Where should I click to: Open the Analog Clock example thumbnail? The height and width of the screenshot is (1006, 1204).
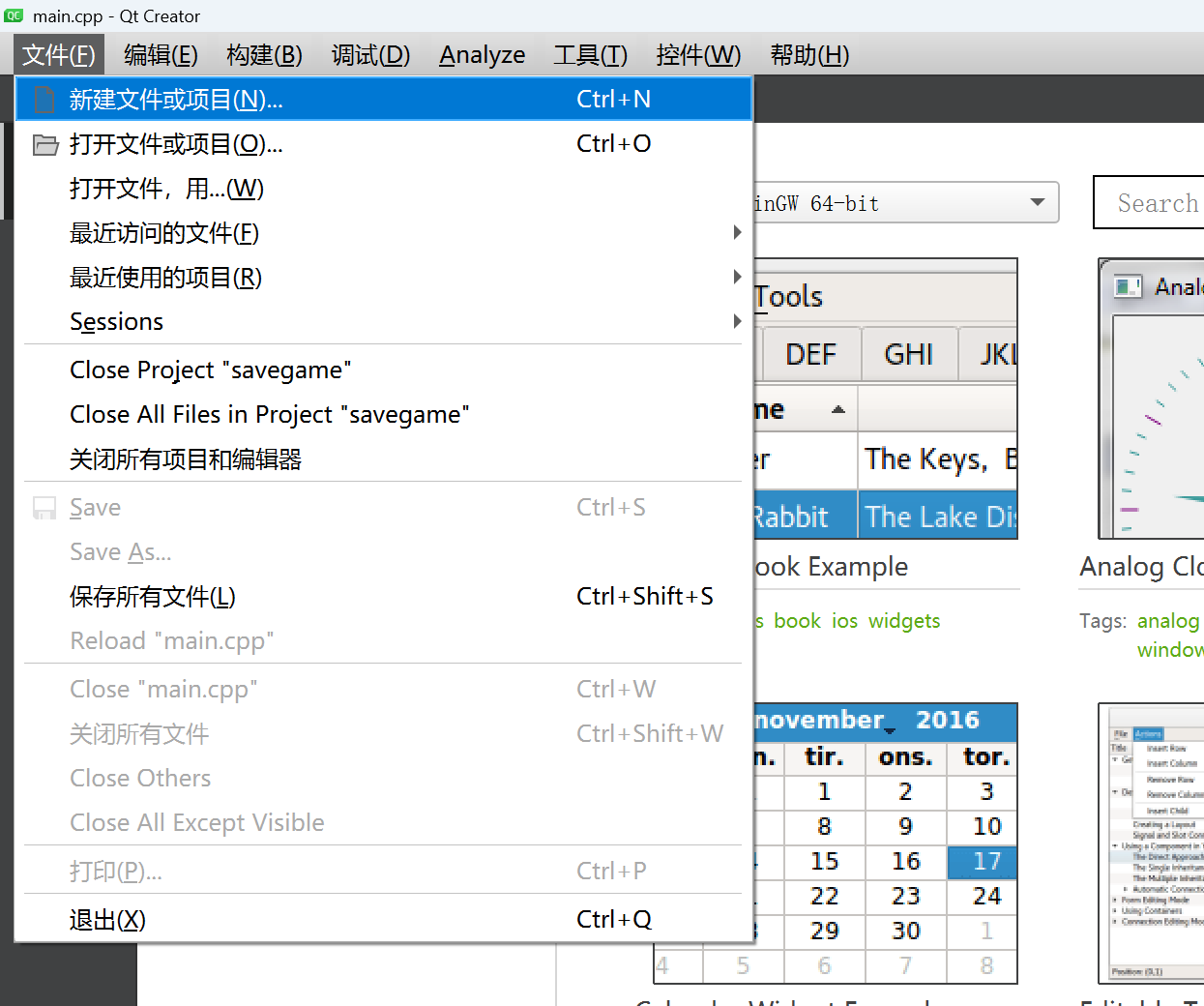1152,399
